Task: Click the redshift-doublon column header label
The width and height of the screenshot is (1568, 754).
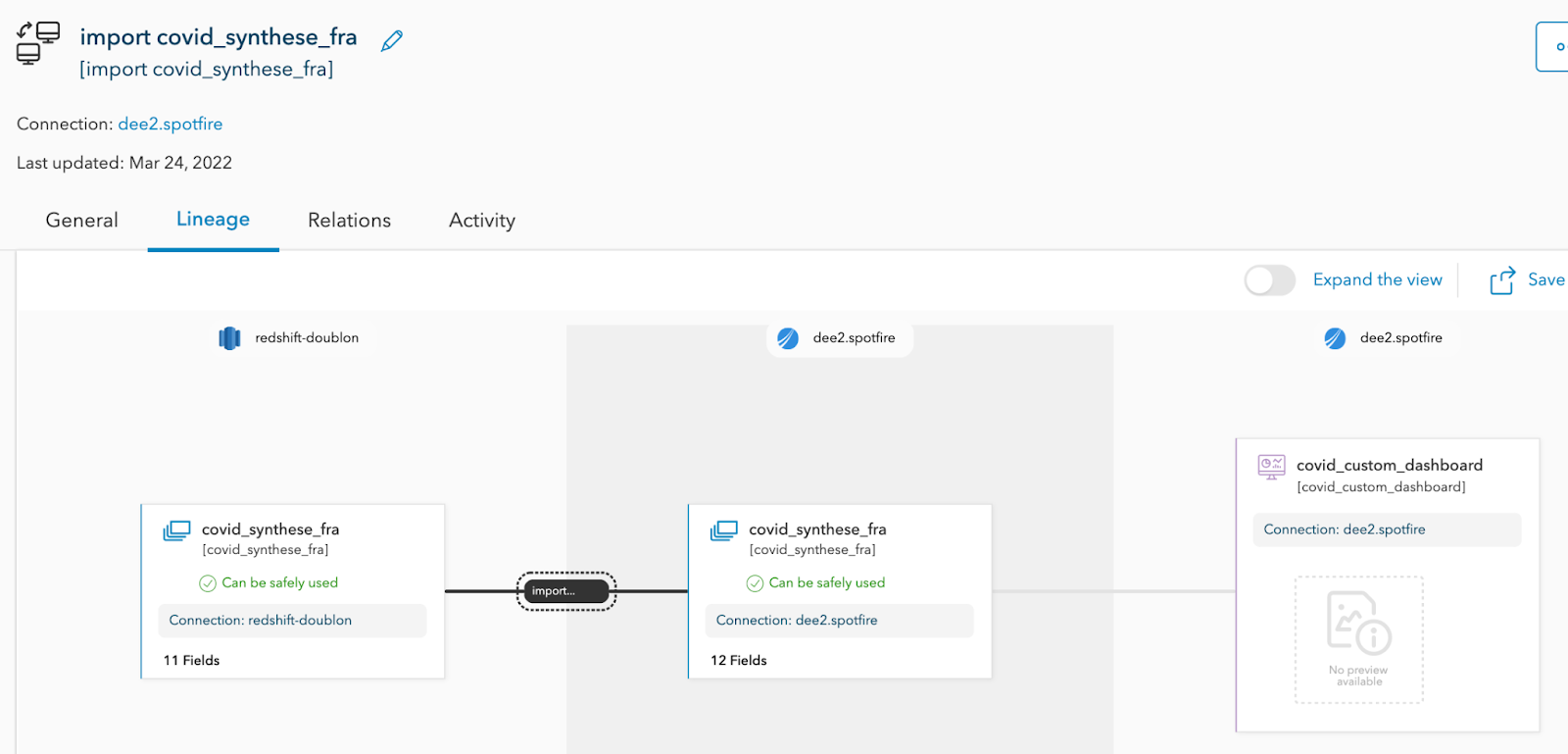Action: tap(307, 338)
